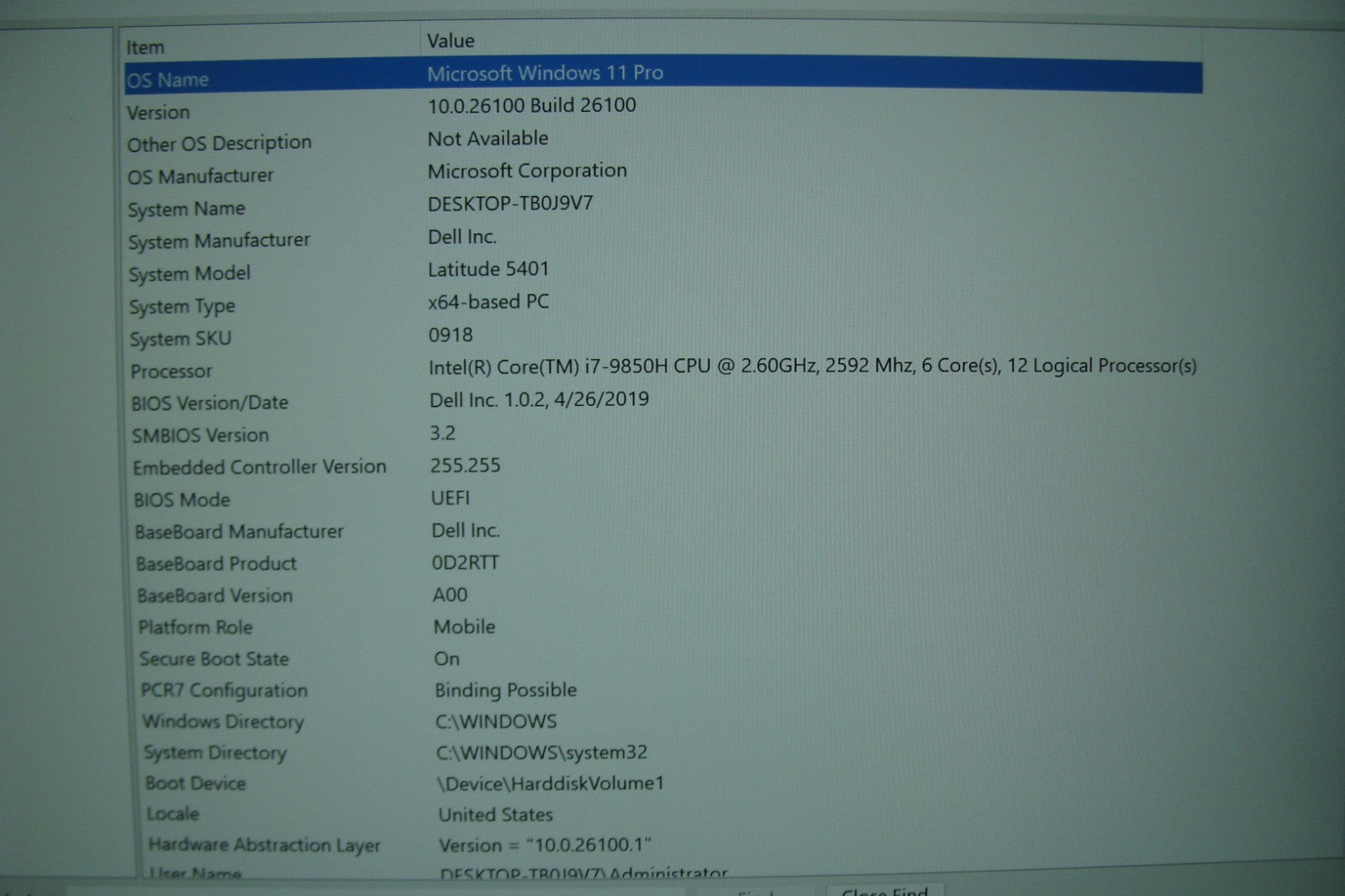Select the System SKU row
The height and width of the screenshot is (896, 1345).
point(180,339)
